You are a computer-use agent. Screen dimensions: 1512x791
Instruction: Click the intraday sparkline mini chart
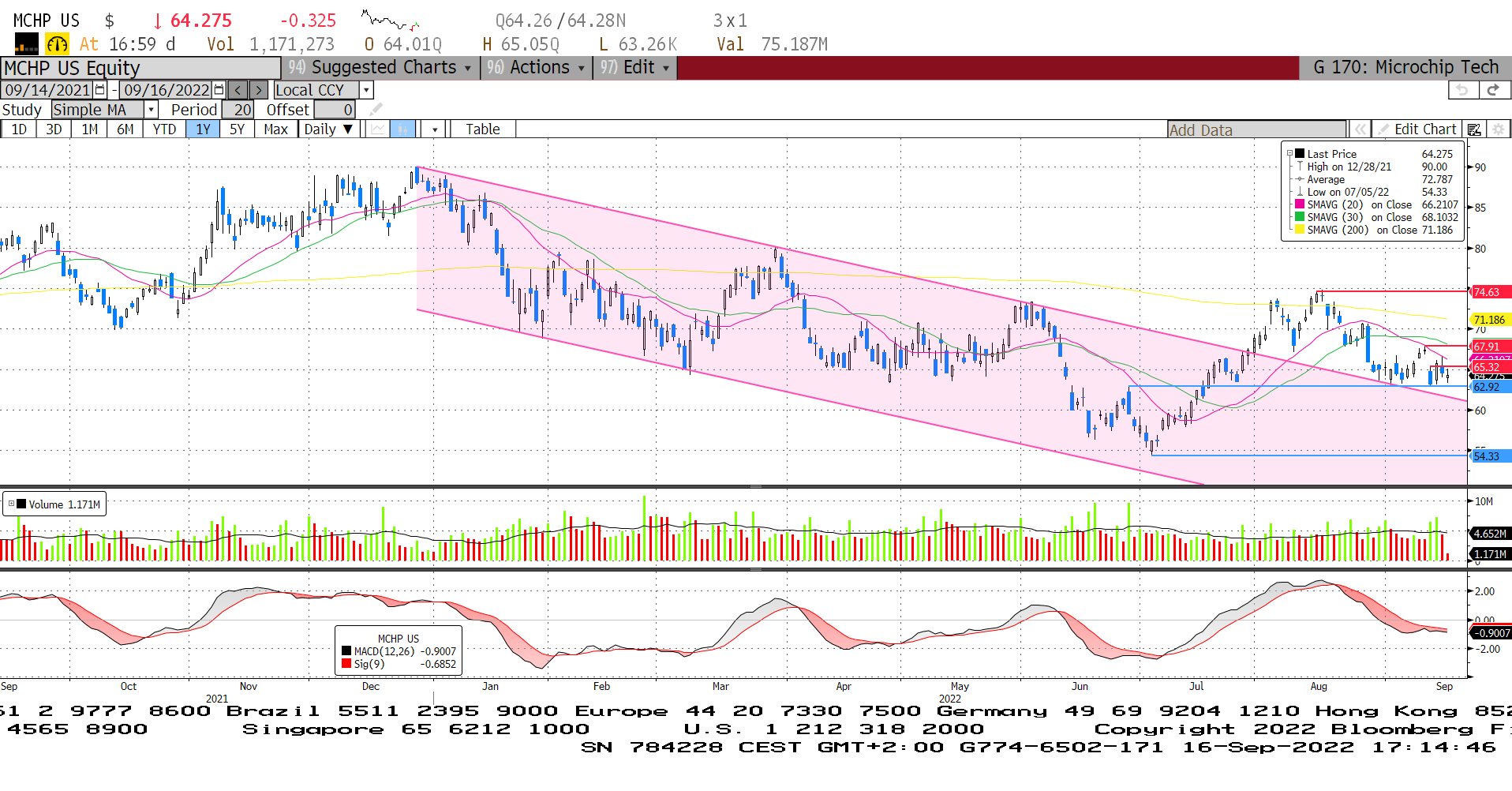pyautogui.click(x=391, y=20)
